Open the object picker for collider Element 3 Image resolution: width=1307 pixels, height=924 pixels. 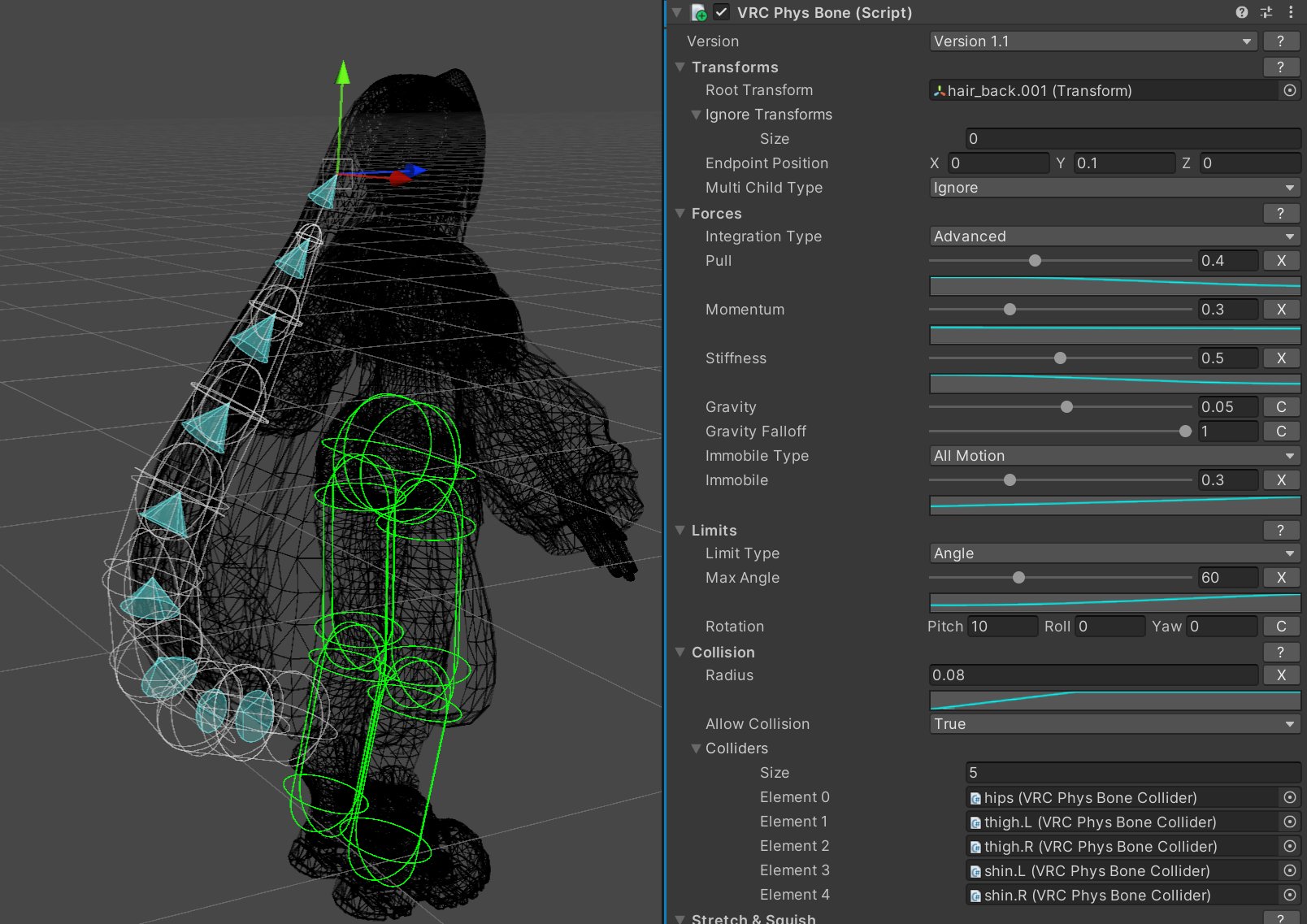(1290, 870)
